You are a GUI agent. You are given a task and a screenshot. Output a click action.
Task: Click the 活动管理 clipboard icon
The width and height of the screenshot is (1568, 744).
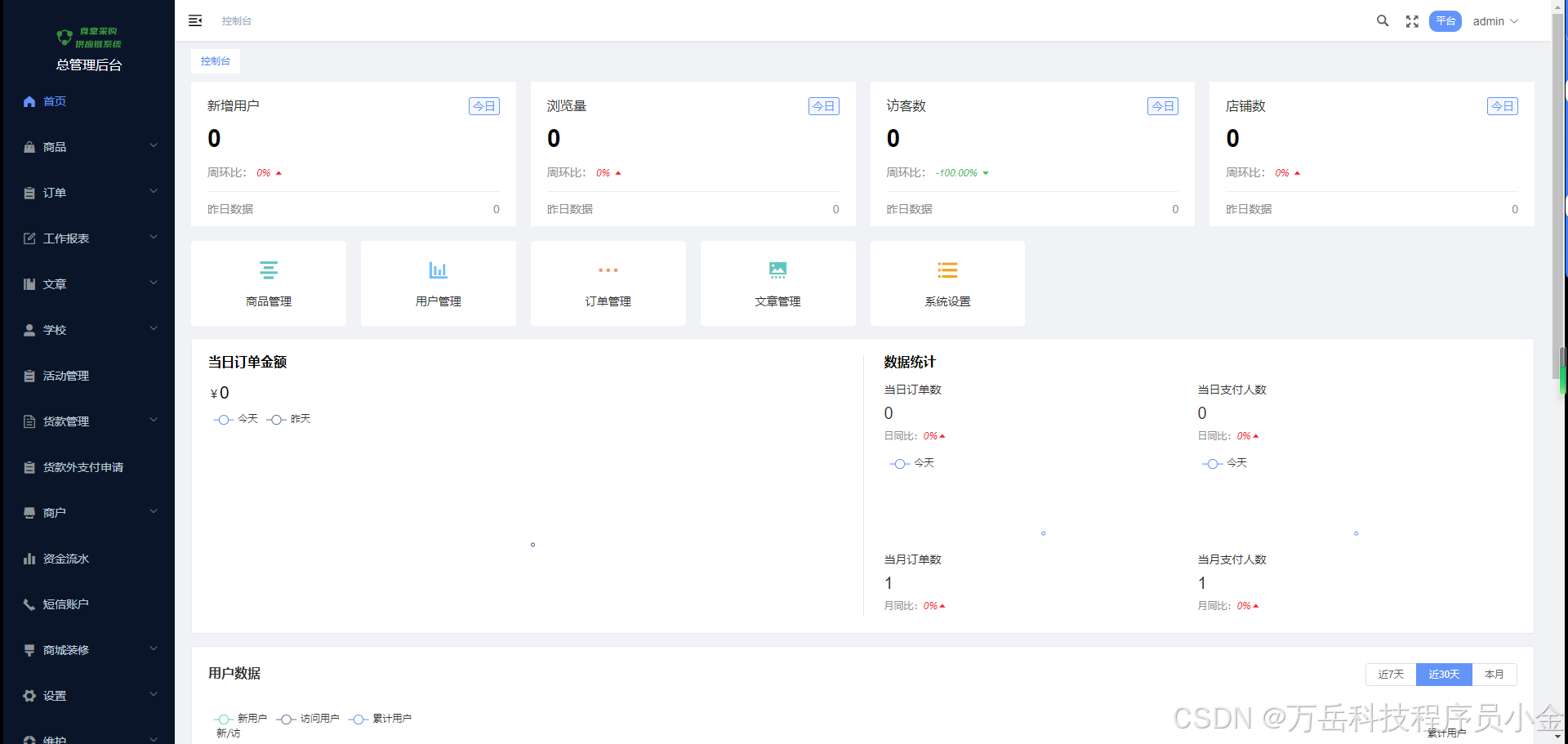pyautogui.click(x=29, y=376)
